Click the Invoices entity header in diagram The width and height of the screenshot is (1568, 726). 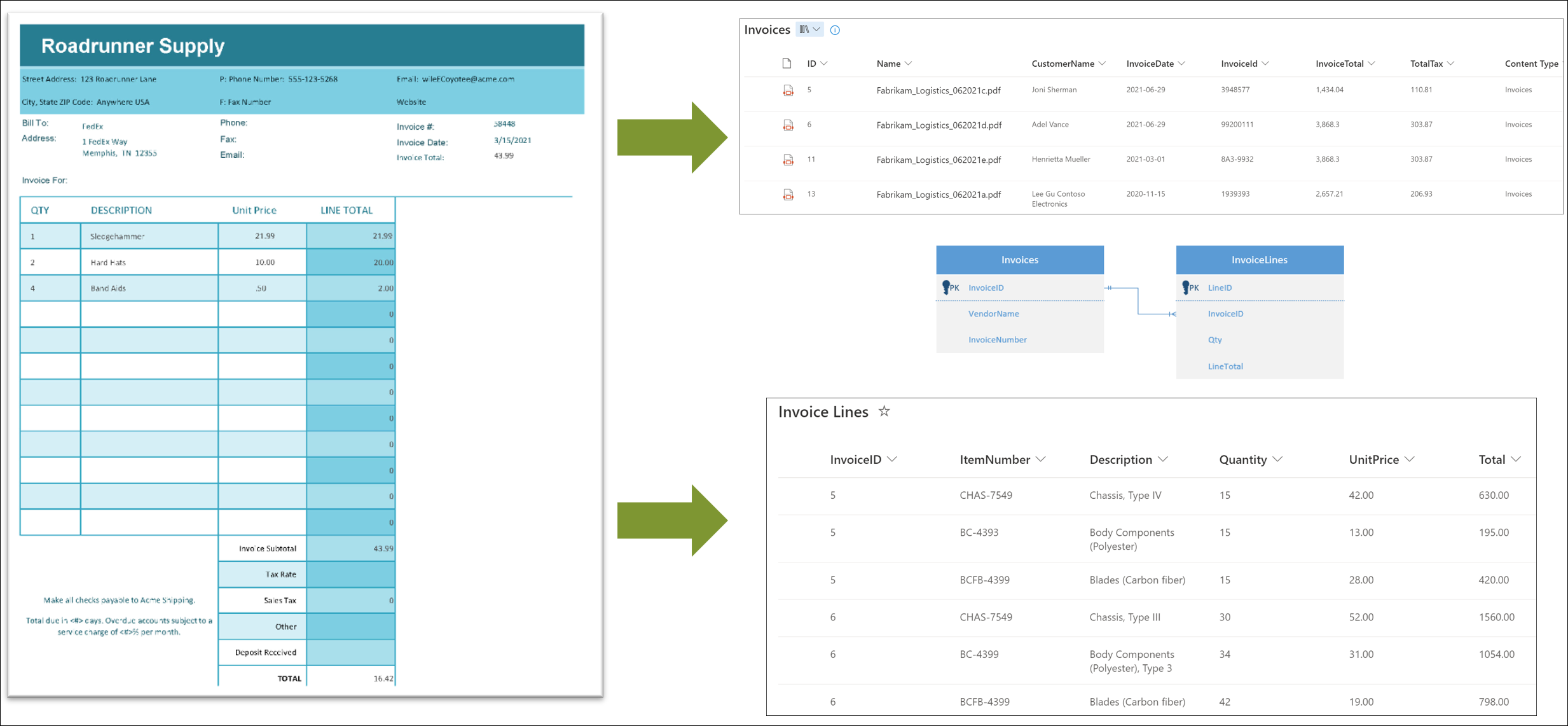coord(1019,260)
